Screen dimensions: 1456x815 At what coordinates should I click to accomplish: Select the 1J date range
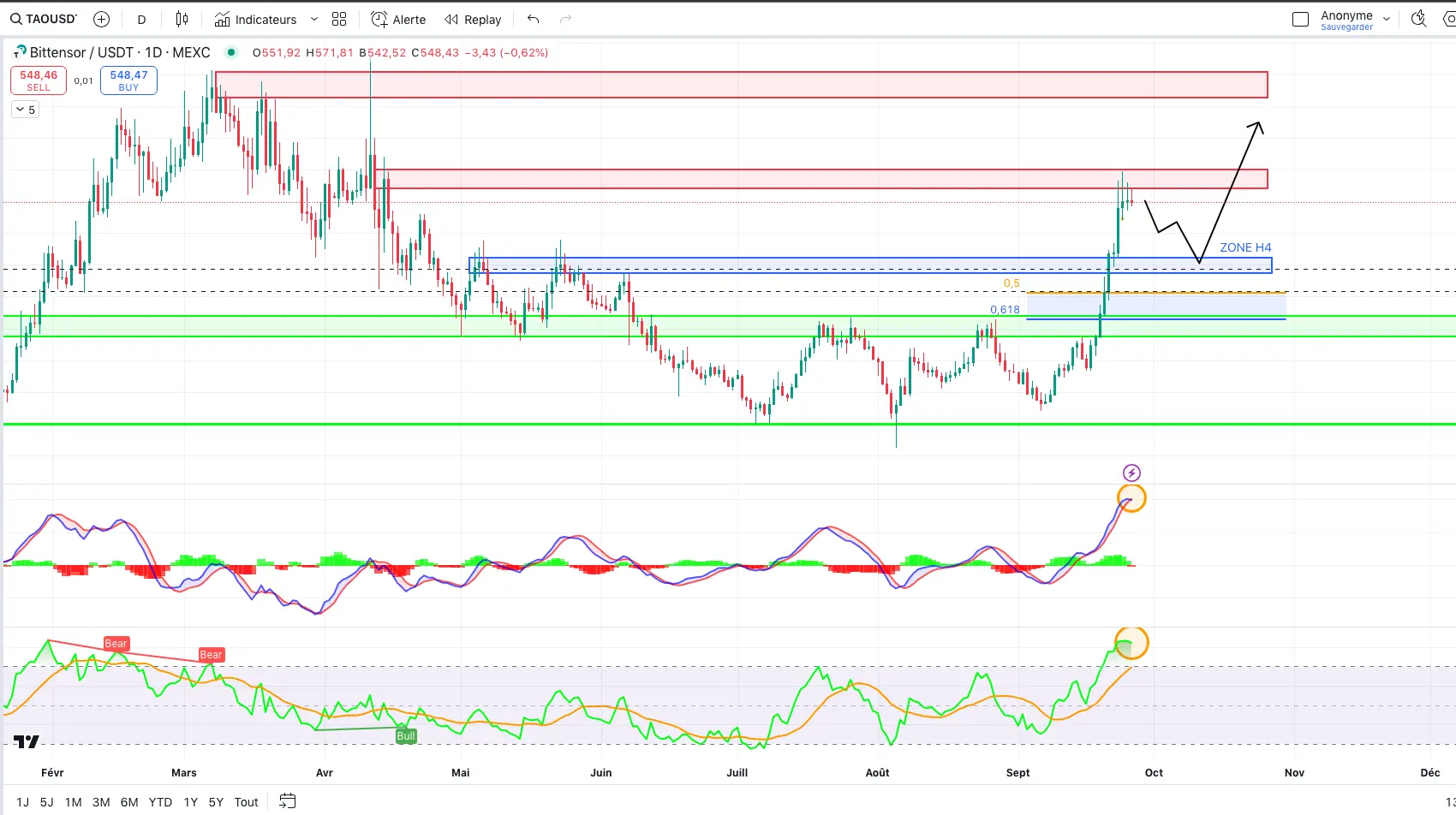pyautogui.click(x=23, y=802)
